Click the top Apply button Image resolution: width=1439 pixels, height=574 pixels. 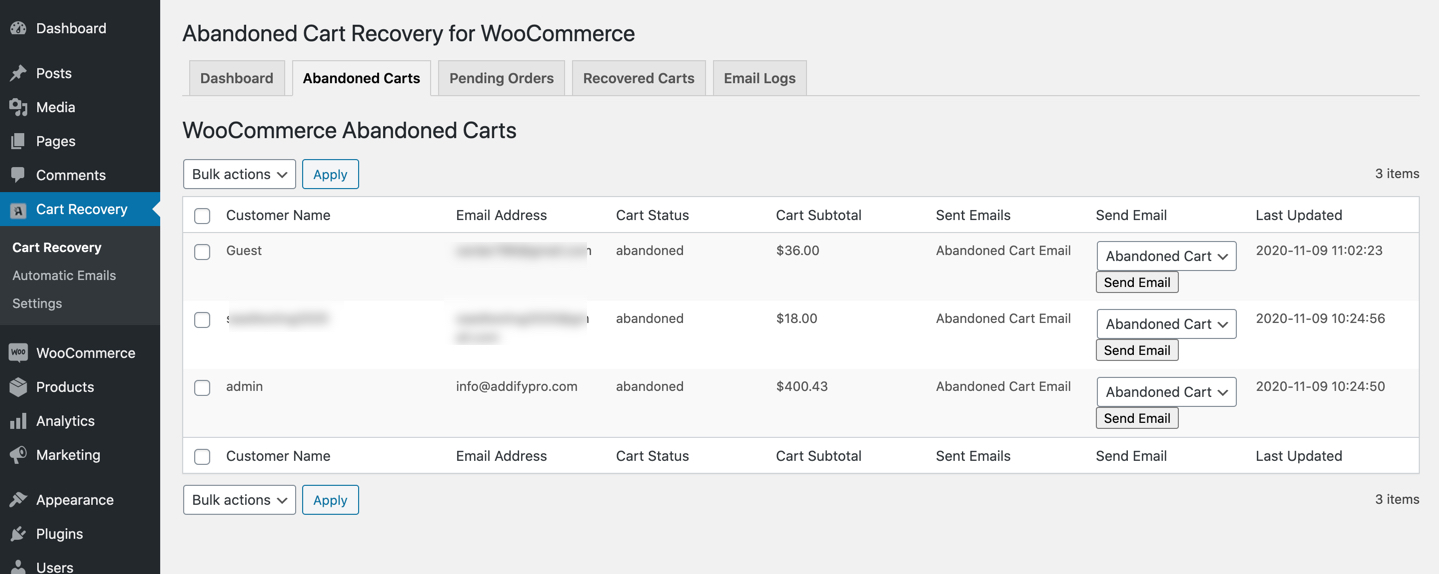(x=330, y=174)
